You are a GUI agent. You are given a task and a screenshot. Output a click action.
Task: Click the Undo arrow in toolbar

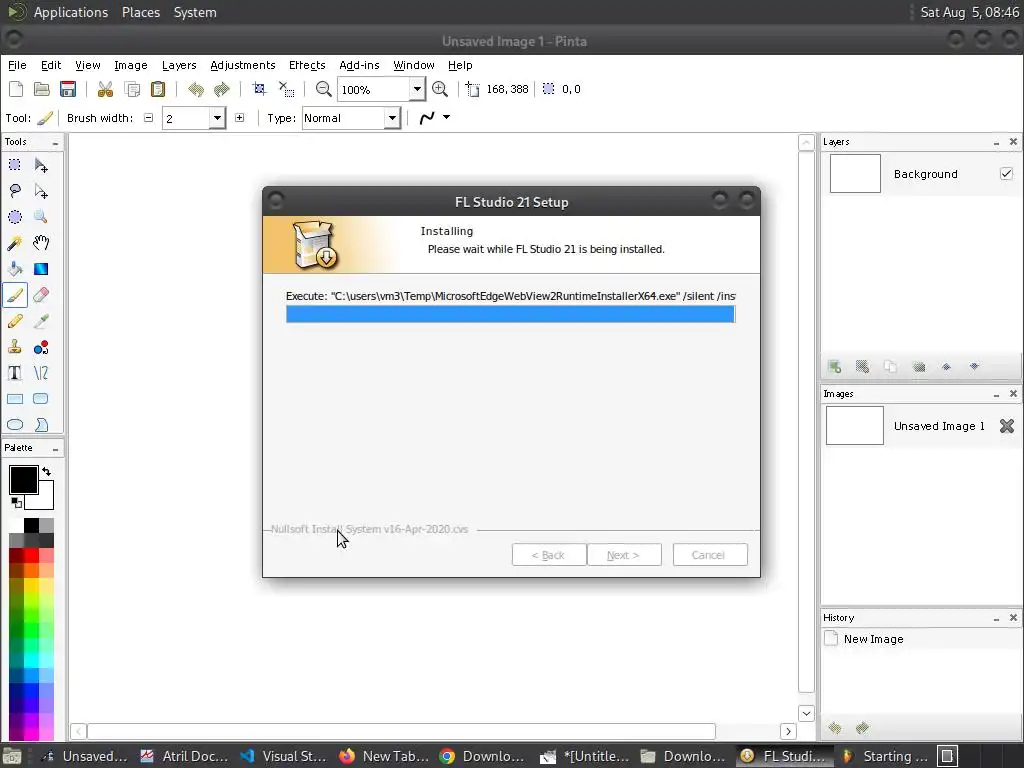click(196, 89)
